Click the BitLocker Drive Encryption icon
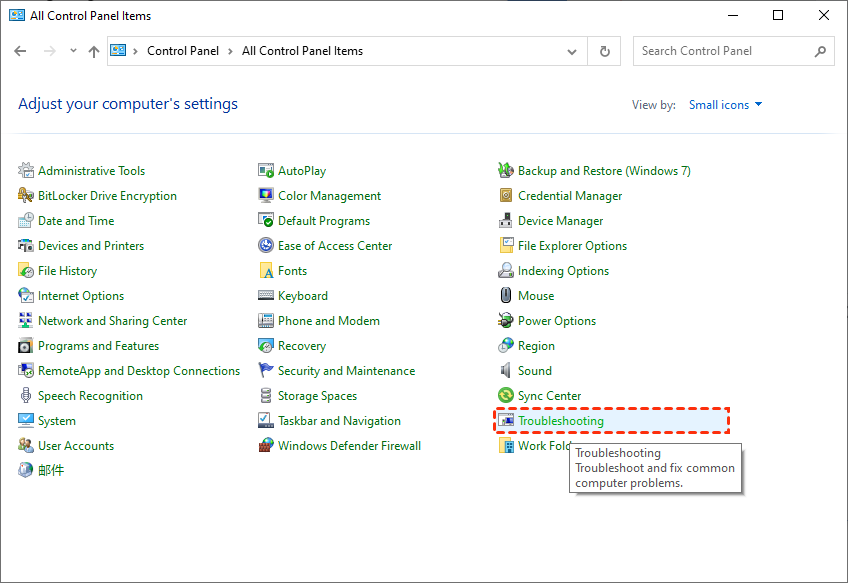848x583 pixels. (26, 196)
